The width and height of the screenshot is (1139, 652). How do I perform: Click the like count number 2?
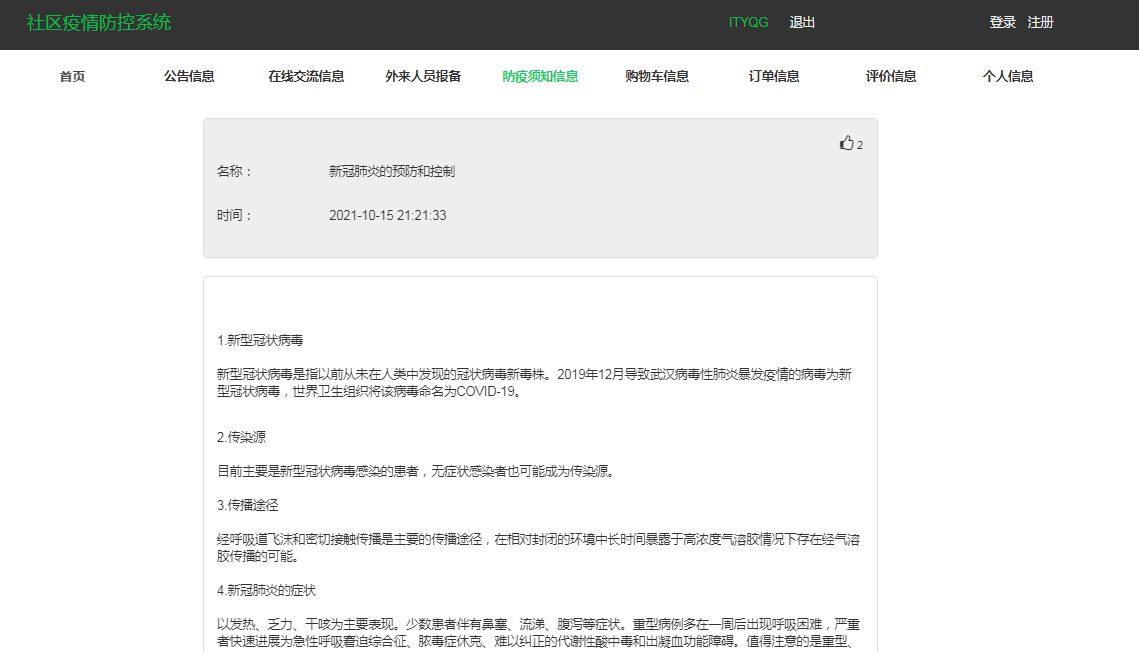[860, 145]
